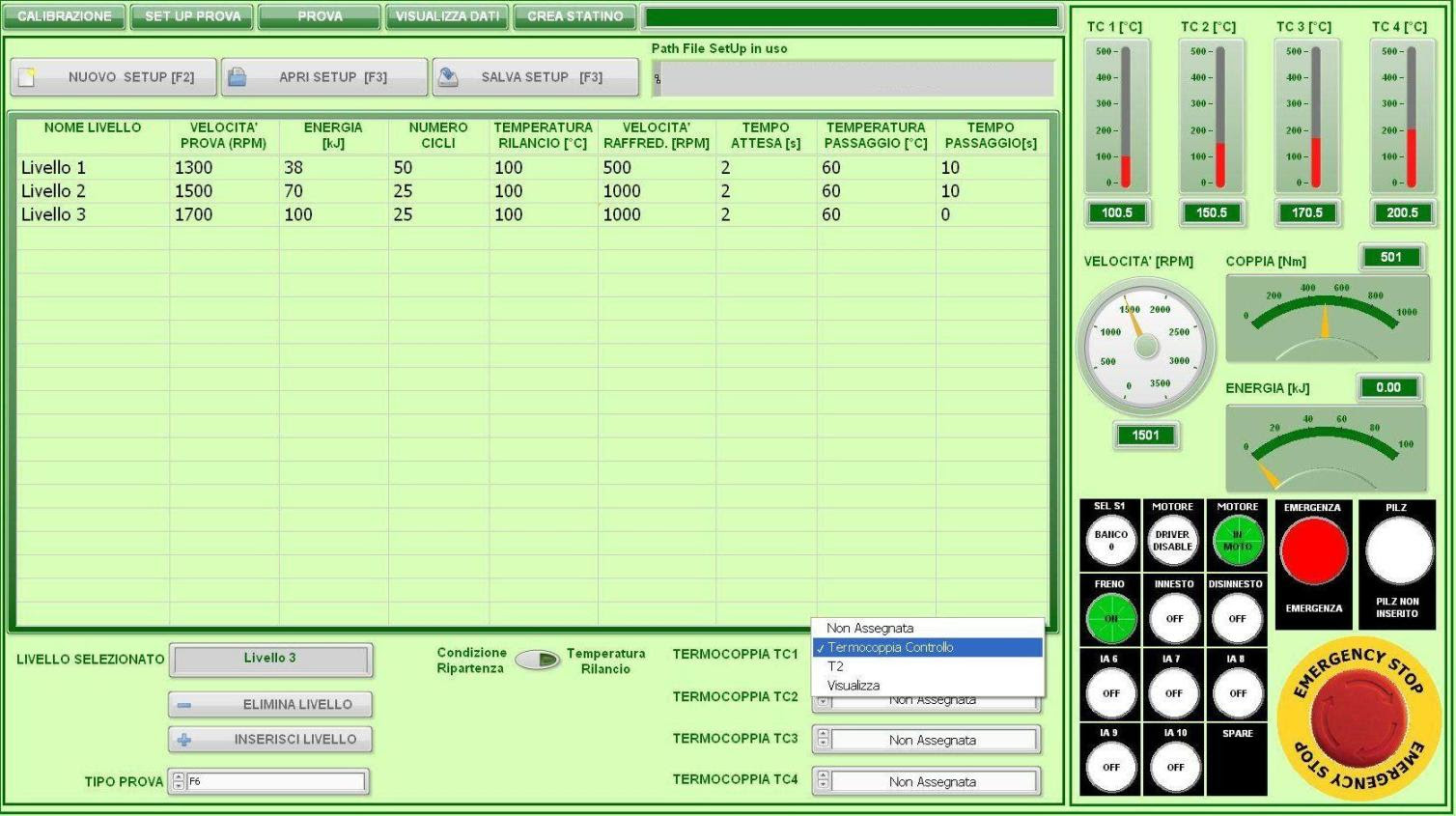This screenshot has height=816, width=1456.
Task: Select Non Assegnata in the dropdown list
Action: click(928, 629)
